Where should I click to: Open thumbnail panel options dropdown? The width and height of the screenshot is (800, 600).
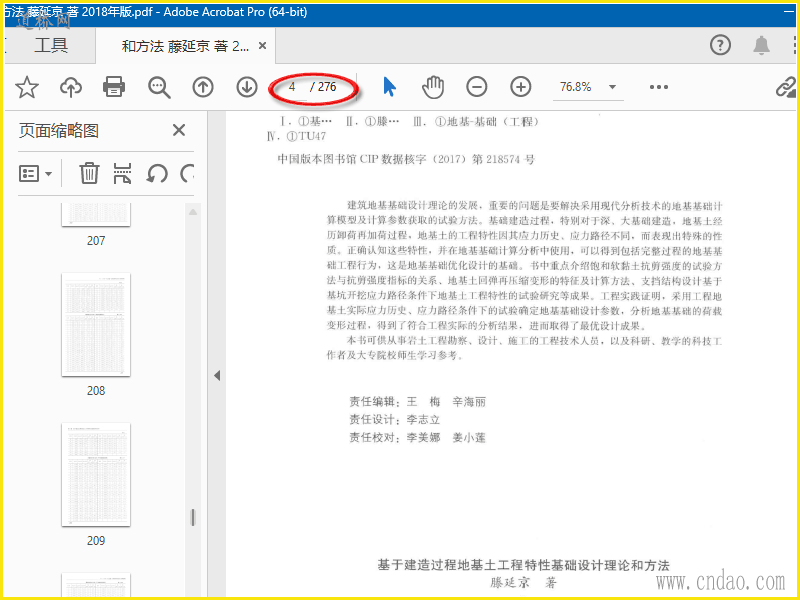click(35, 173)
